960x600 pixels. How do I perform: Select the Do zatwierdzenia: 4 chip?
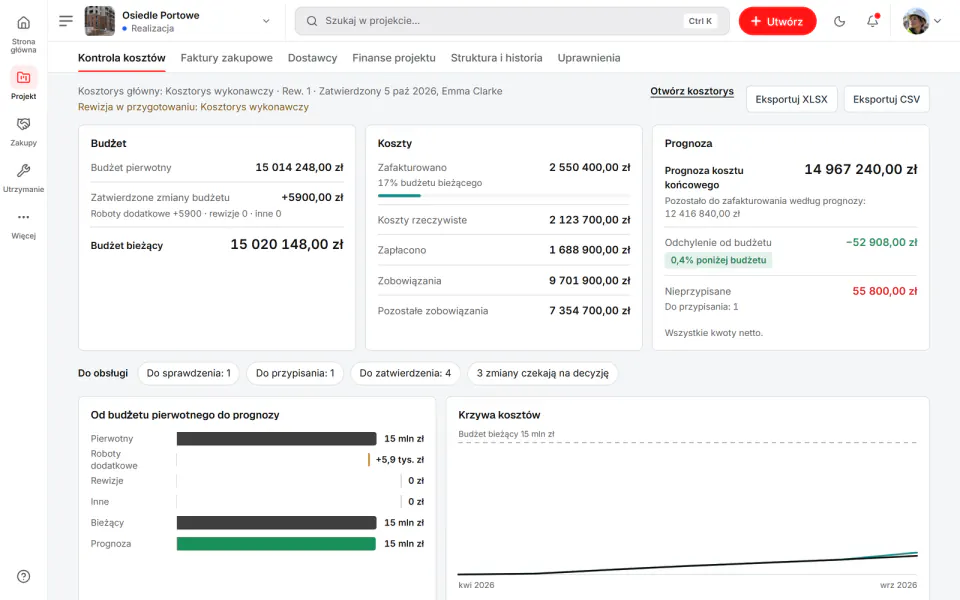(405, 373)
